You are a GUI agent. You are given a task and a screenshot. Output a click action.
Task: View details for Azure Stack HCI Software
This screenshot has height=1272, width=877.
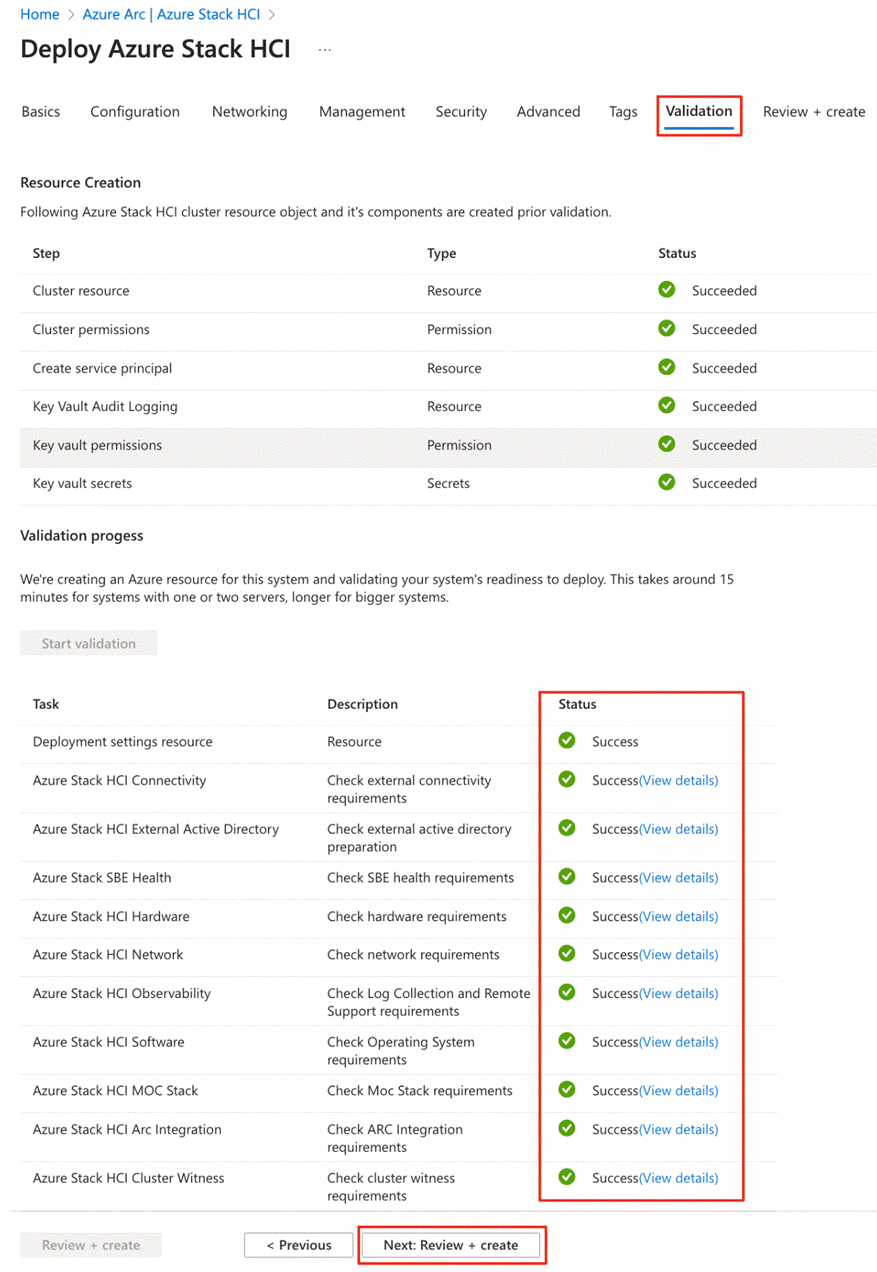pos(679,1042)
